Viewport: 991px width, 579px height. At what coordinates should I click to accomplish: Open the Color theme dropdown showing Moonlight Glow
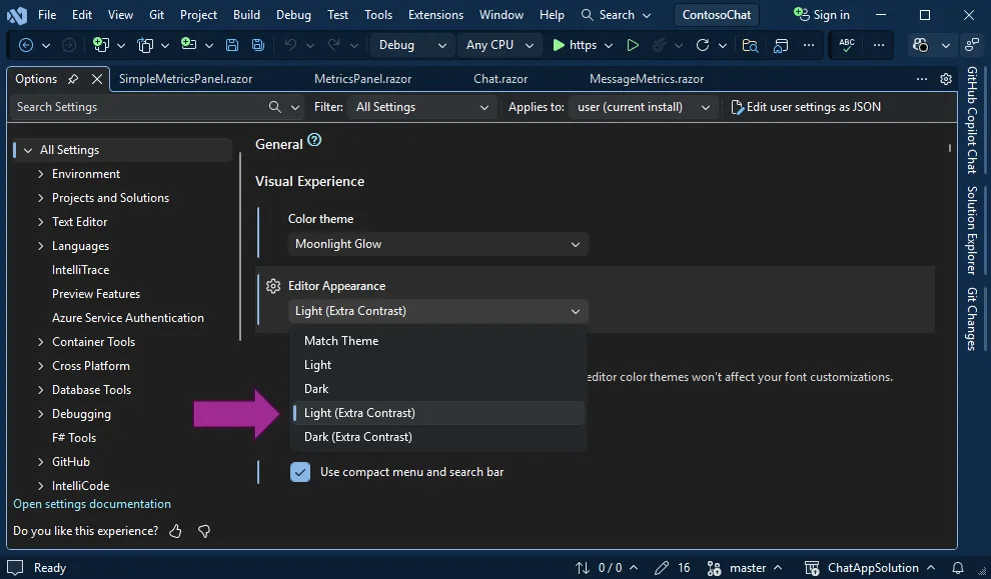(437, 243)
